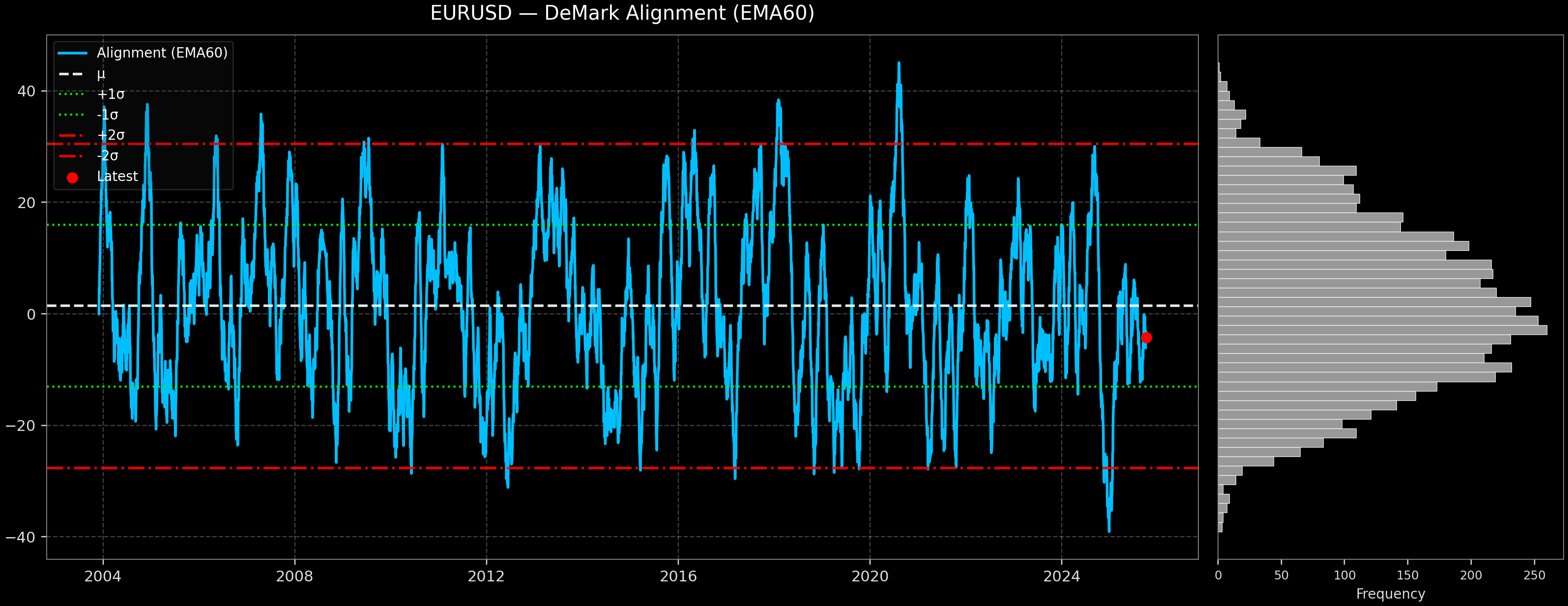The height and width of the screenshot is (606, 1568).
Task: Click the Frequency axis label
Action: point(1390,594)
